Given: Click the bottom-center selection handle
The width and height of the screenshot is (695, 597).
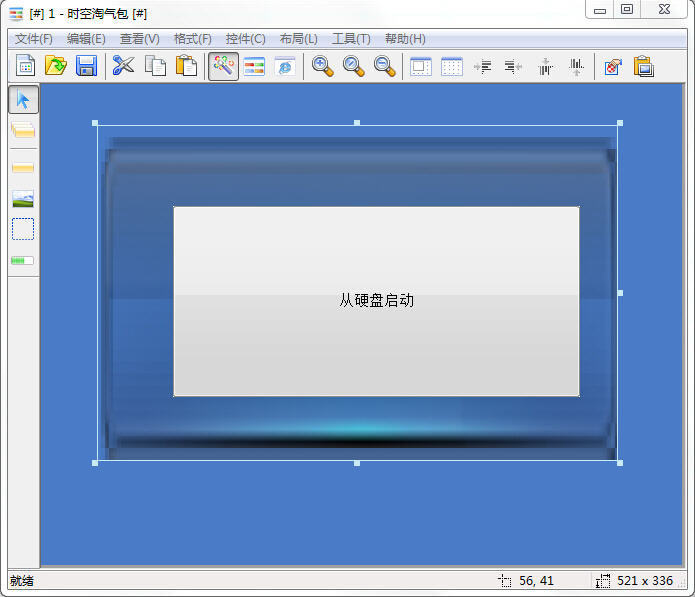Looking at the screenshot, I should tap(357, 463).
